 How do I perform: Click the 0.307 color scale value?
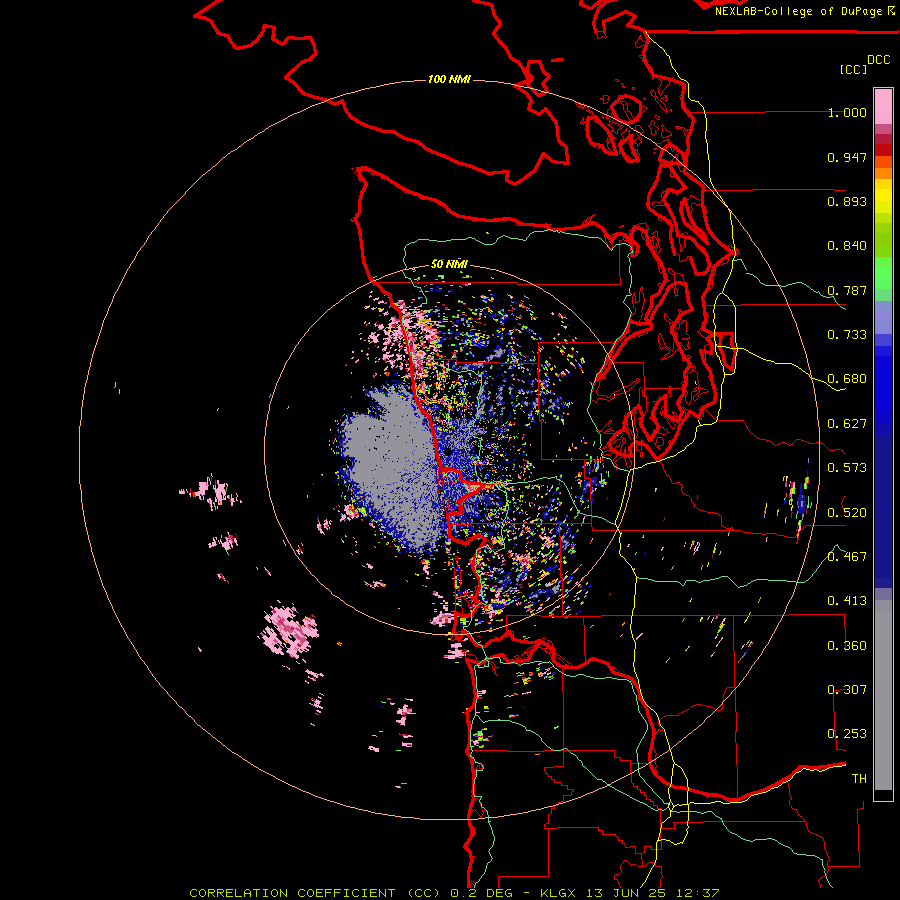click(x=847, y=690)
